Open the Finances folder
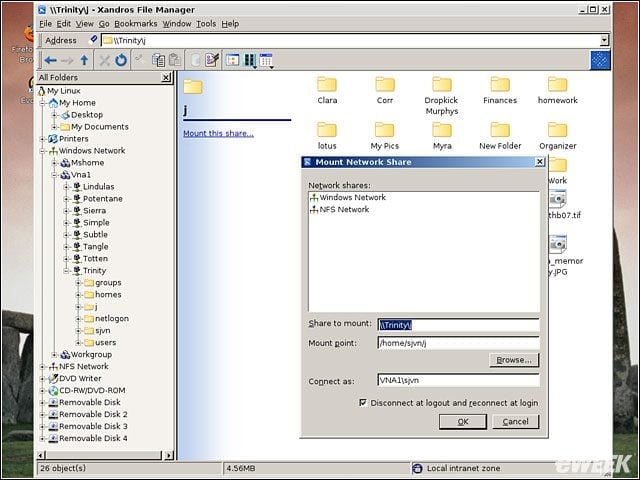The height and width of the screenshot is (480, 640). click(x=500, y=90)
